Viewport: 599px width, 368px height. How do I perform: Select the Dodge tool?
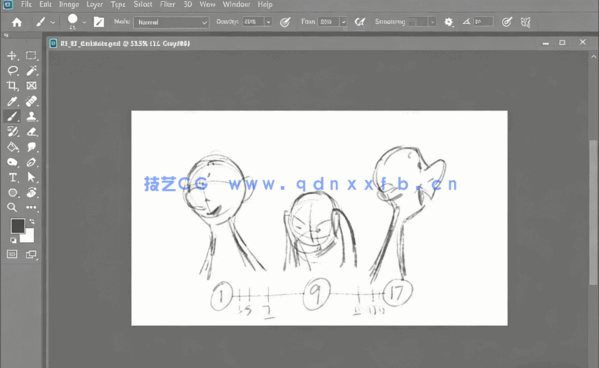coord(12,162)
